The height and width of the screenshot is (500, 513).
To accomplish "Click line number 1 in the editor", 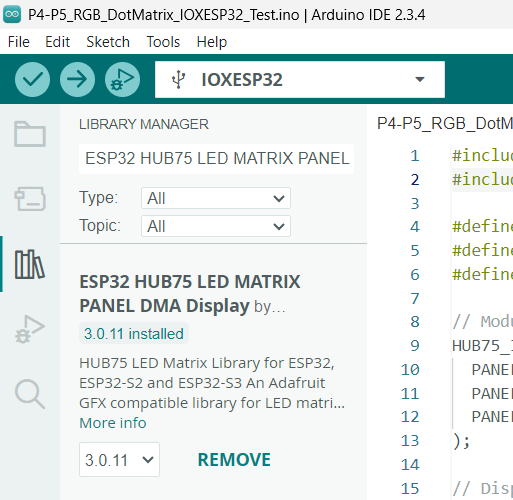I will 415,156.
